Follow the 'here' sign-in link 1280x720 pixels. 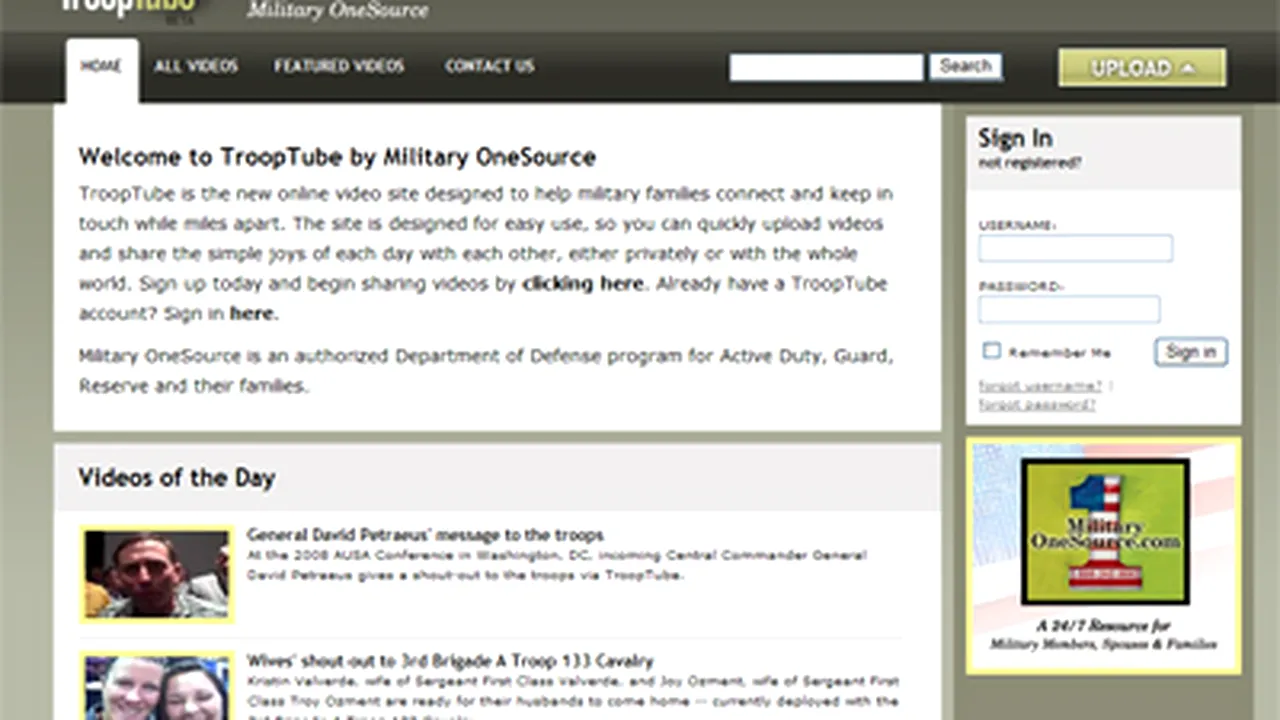coord(251,314)
